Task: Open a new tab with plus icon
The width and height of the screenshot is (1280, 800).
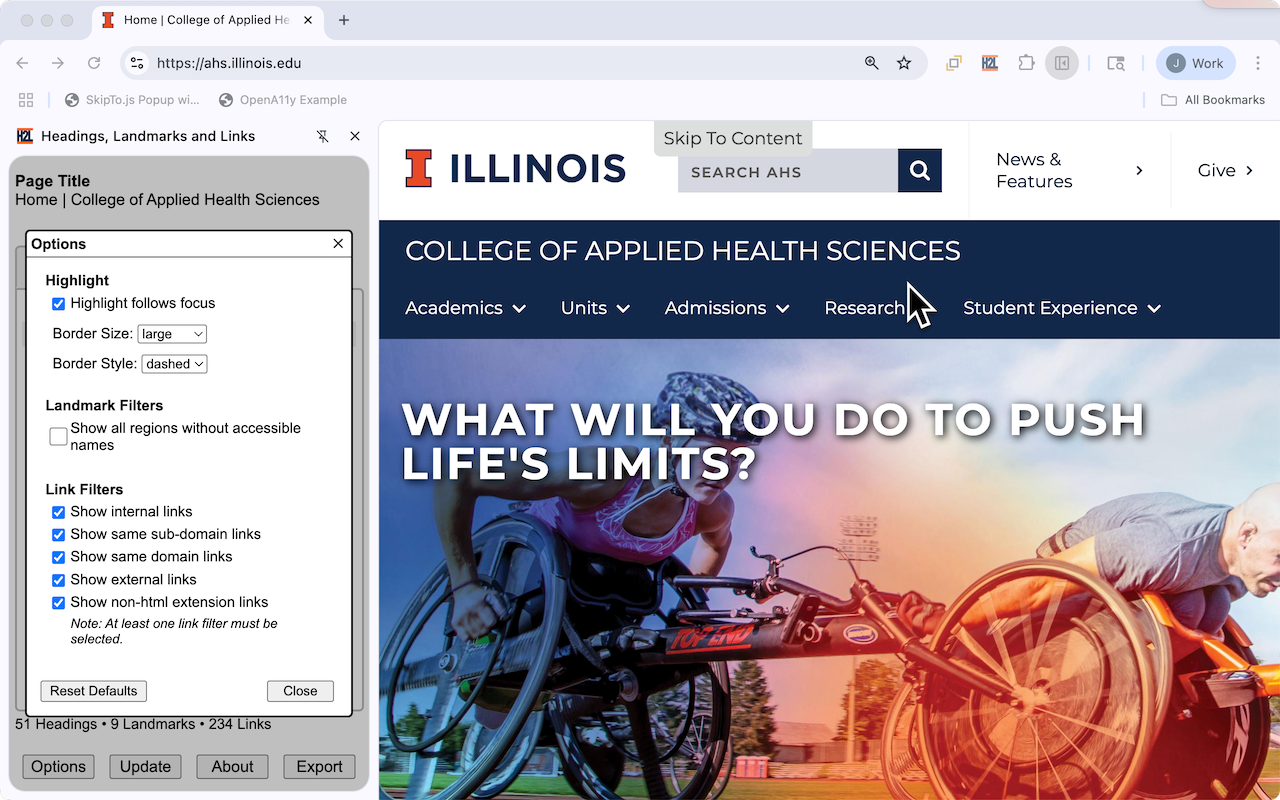Action: click(x=344, y=20)
